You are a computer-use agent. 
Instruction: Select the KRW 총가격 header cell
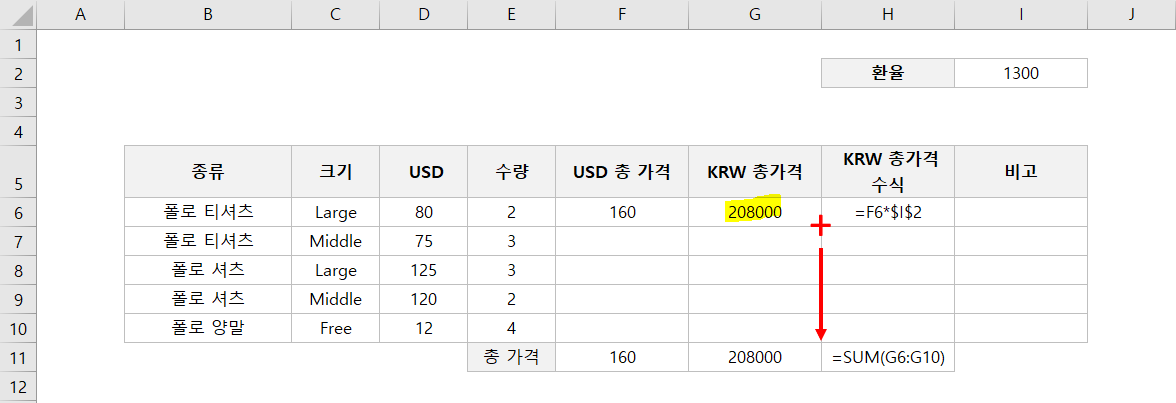(754, 171)
